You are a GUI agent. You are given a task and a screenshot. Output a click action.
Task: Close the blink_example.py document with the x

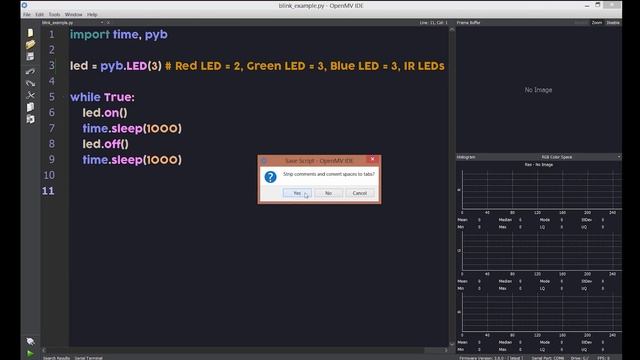[x=108, y=22]
